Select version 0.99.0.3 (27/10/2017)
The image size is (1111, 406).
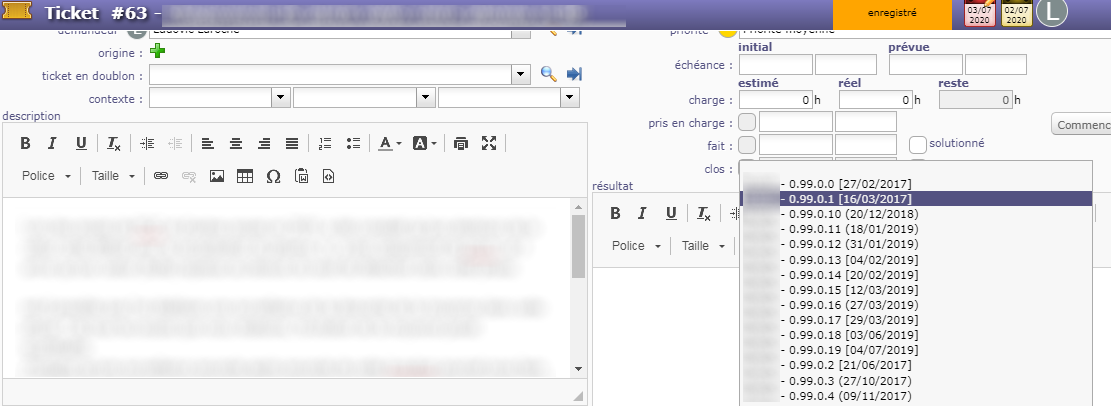coord(915,380)
